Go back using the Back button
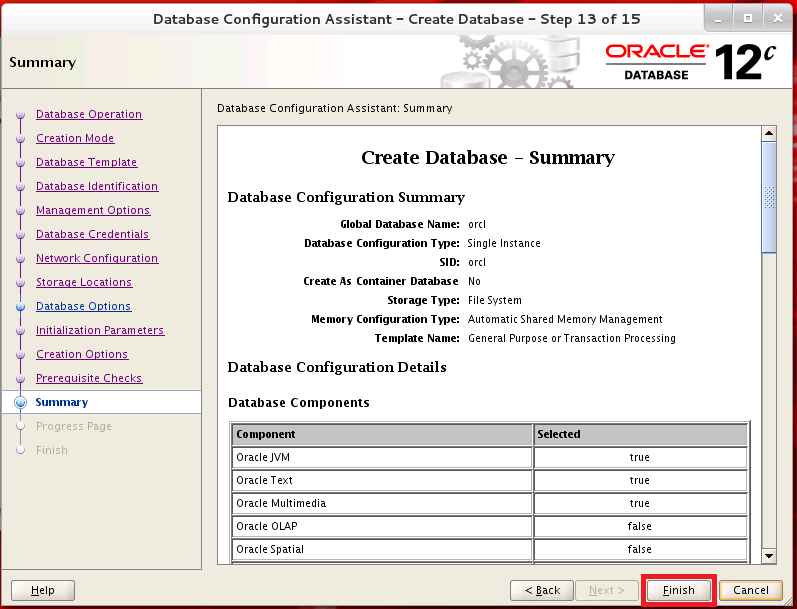This screenshot has height=609, width=797. click(541, 590)
